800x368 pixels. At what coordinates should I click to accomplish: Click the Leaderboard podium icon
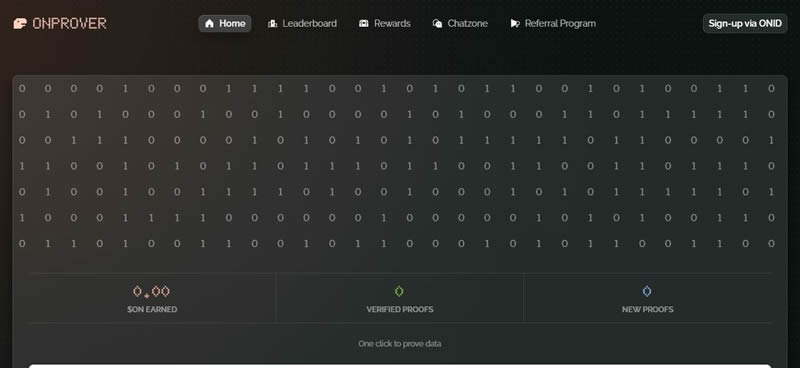pyautogui.click(x=272, y=23)
